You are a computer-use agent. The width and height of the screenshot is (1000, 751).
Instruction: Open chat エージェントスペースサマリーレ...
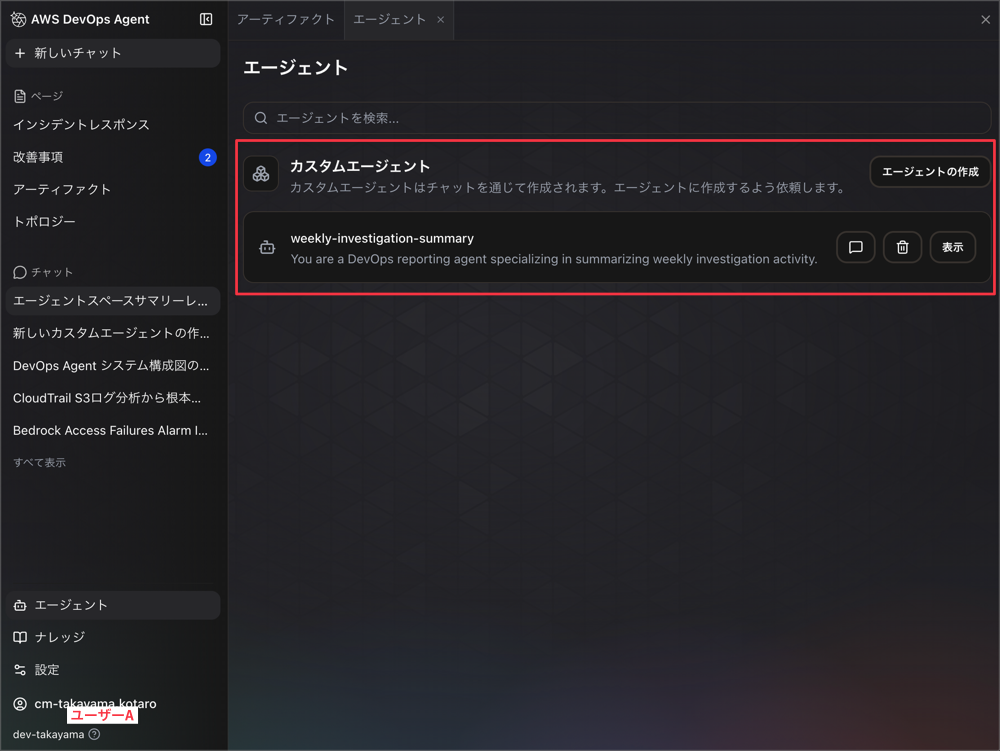tap(114, 301)
